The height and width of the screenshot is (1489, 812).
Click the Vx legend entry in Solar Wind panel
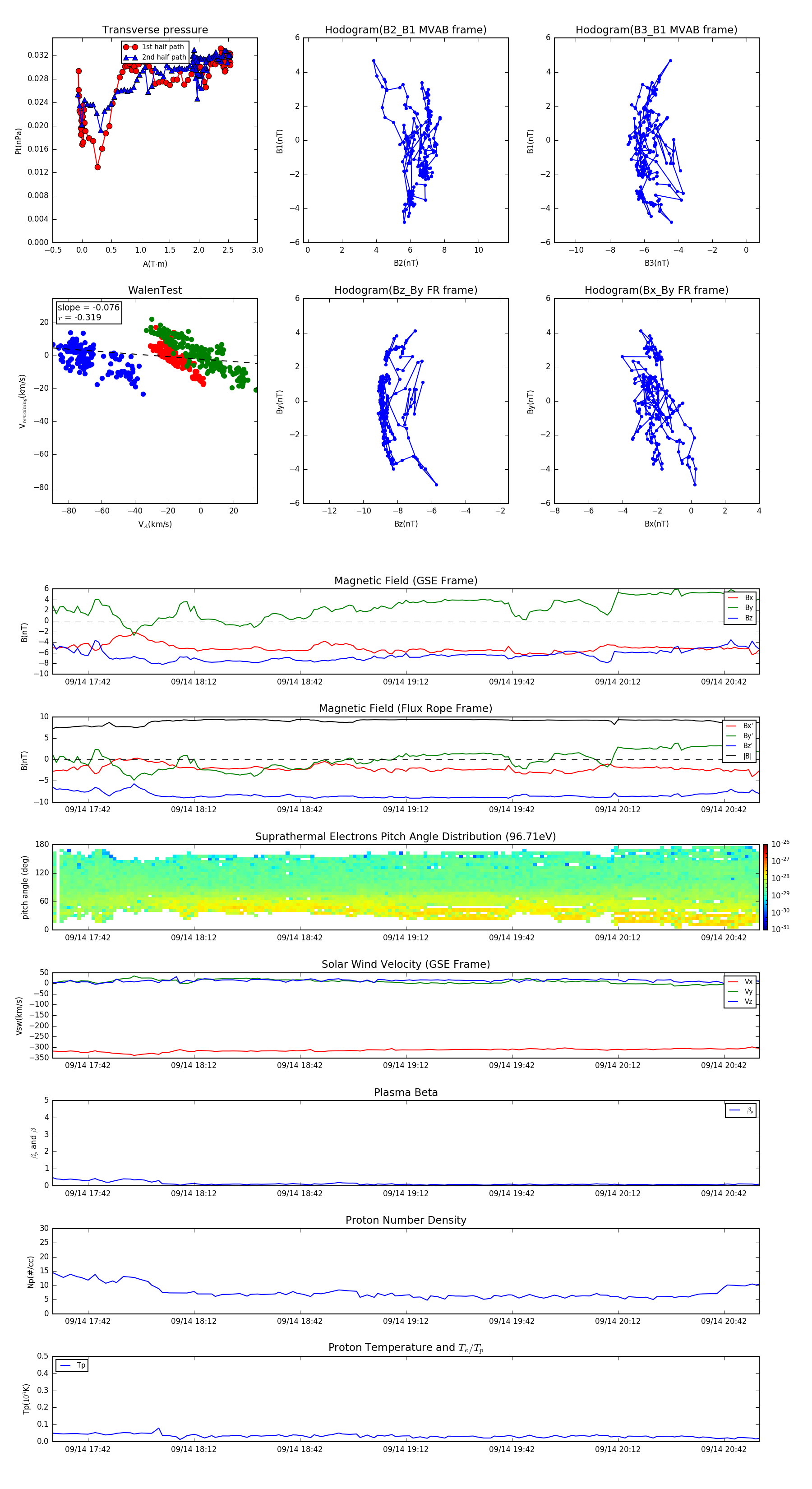point(740,982)
